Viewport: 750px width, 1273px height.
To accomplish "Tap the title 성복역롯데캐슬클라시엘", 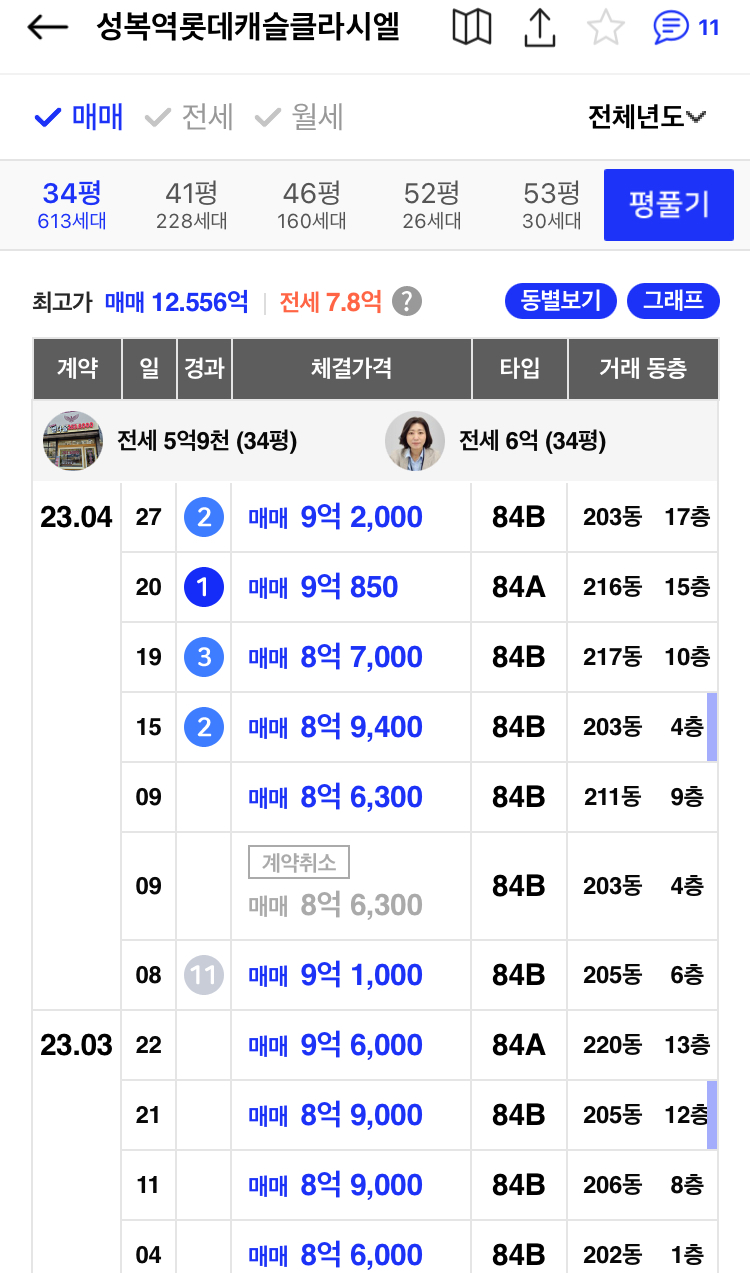I will click(248, 28).
